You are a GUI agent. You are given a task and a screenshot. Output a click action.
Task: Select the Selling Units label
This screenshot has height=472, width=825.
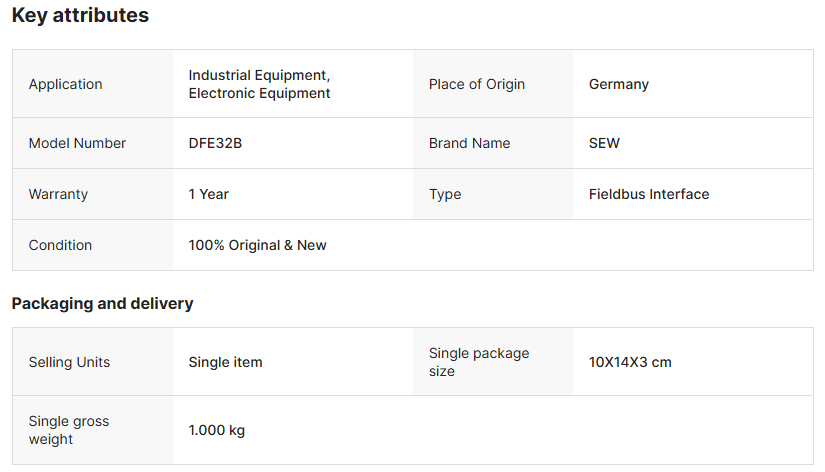click(x=69, y=362)
